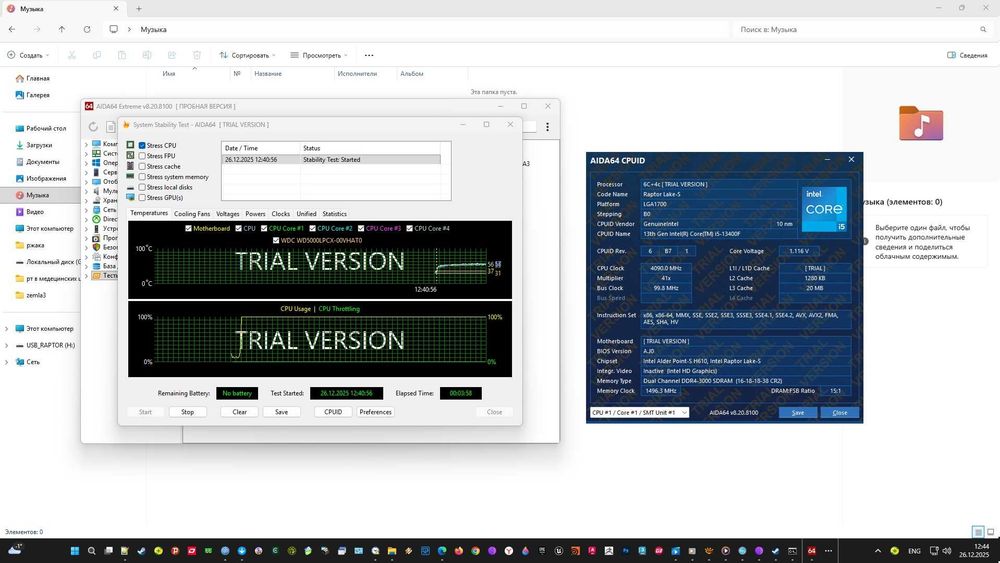Screen dimensions: 1000x563
Task: Switch to the Statistics tab
Action: pyautogui.click(x=334, y=214)
